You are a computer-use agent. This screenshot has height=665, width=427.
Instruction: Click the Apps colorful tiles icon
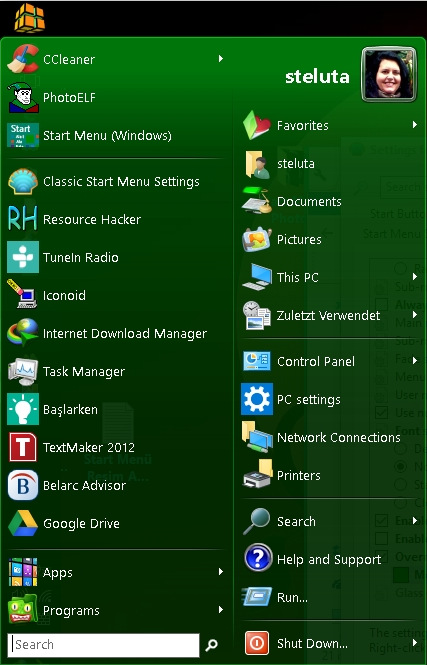23,572
